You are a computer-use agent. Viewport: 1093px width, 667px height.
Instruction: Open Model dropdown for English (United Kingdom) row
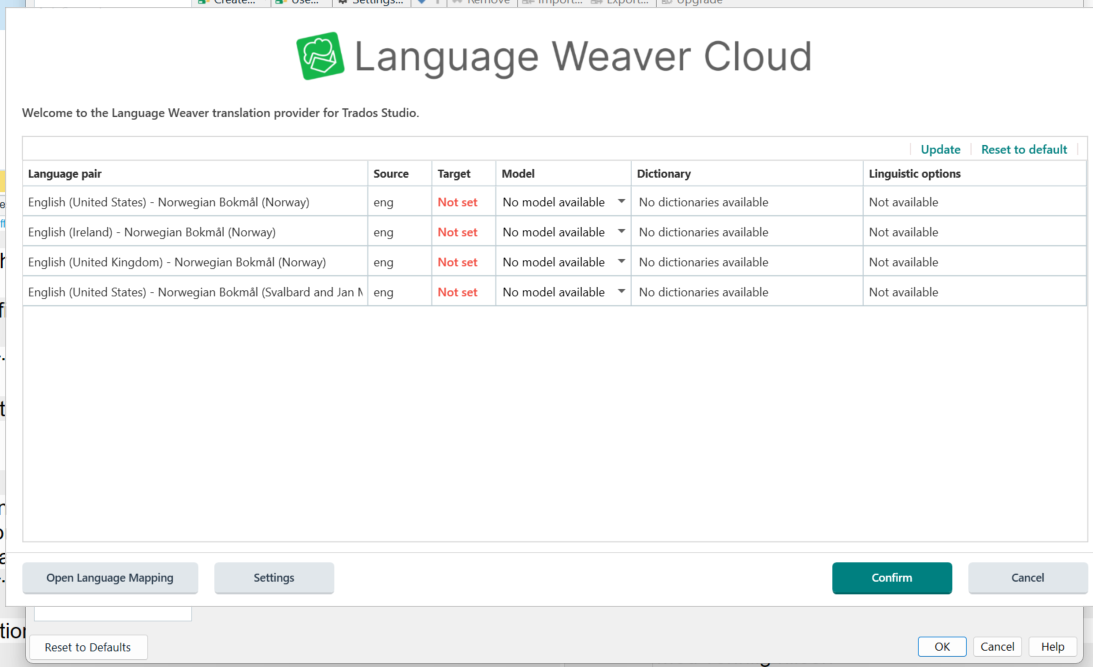coord(563,262)
